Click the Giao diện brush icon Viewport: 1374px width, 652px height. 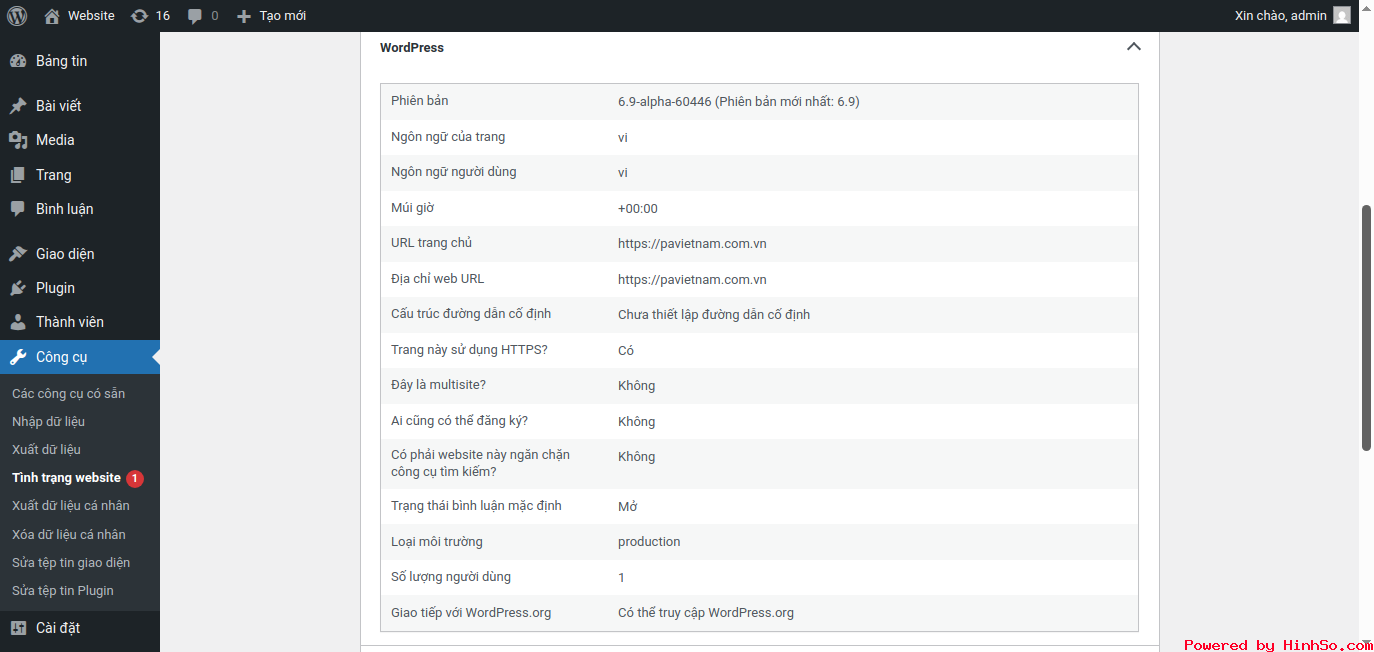point(18,254)
